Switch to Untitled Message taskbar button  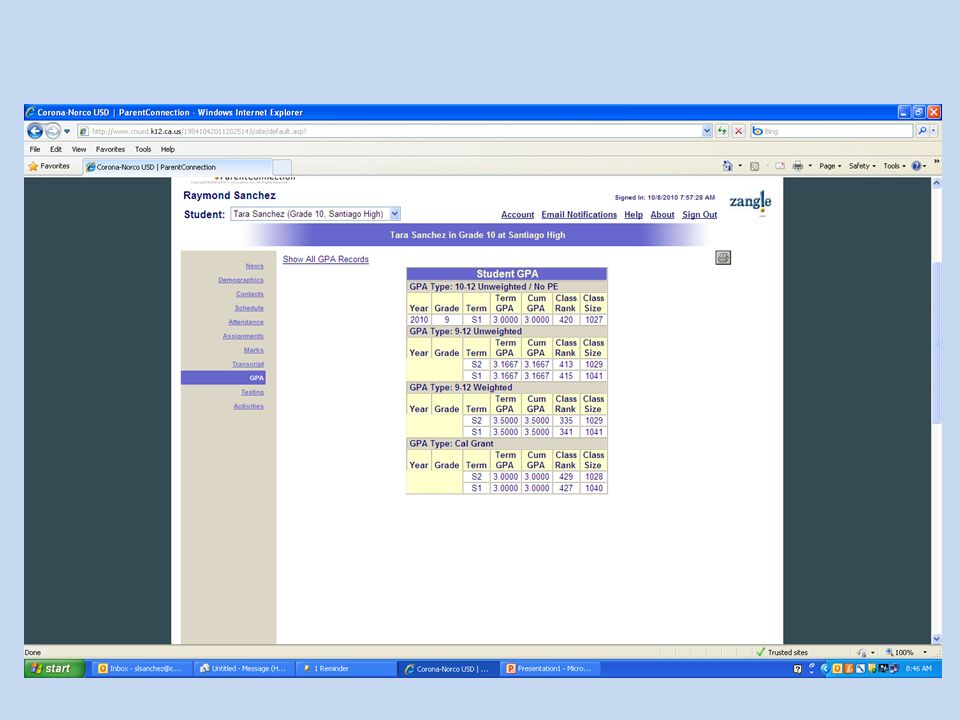243,669
